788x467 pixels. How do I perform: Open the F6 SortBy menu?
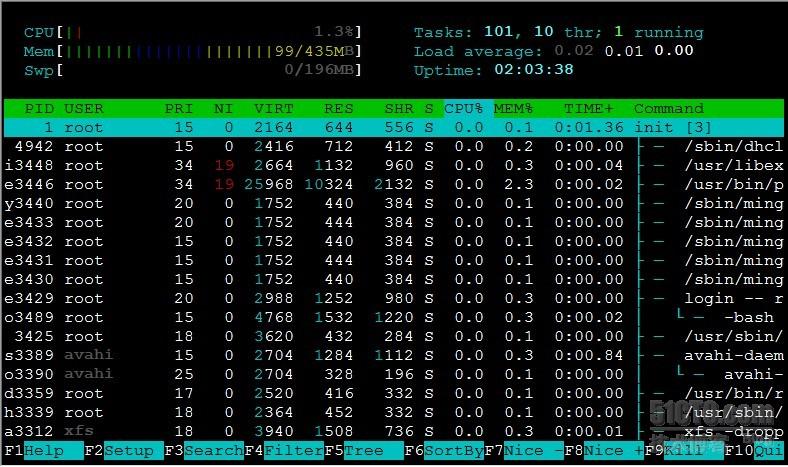point(444,450)
